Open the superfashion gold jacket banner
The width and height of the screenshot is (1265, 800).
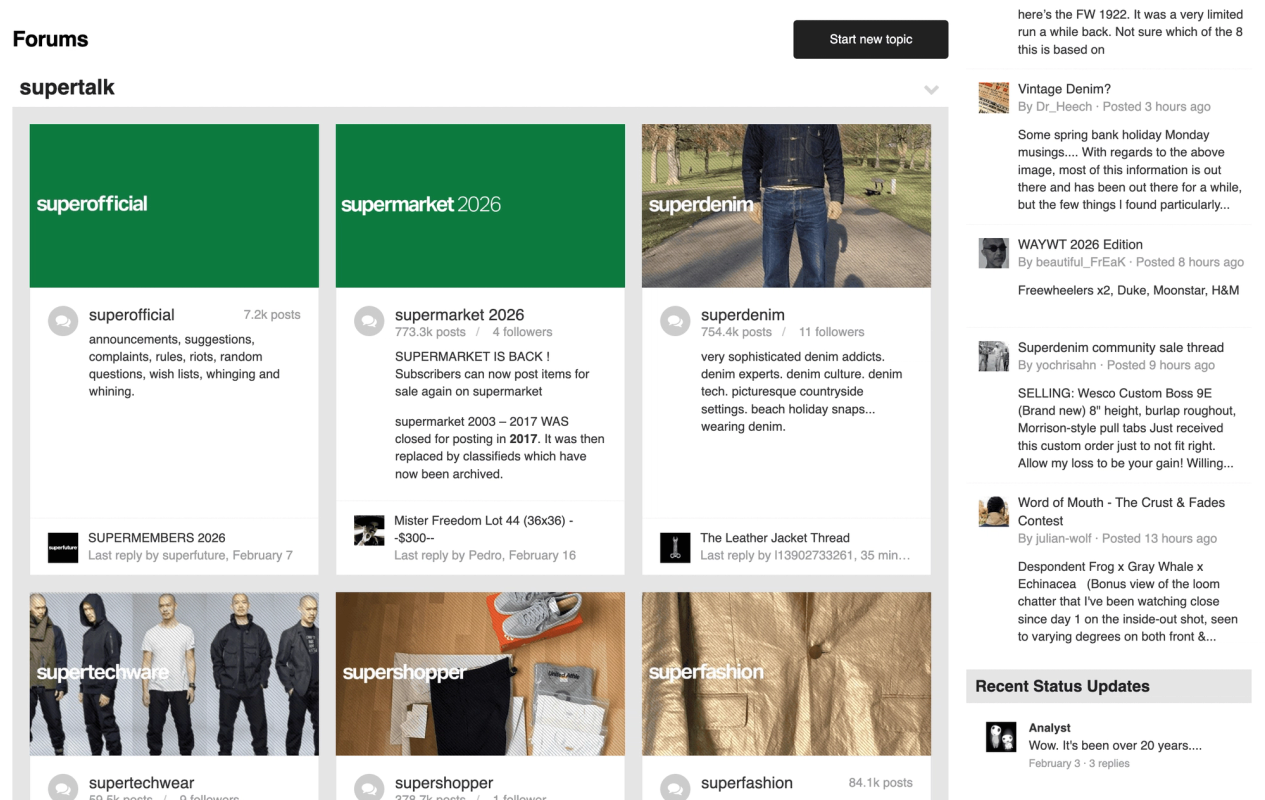coord(786,674)
